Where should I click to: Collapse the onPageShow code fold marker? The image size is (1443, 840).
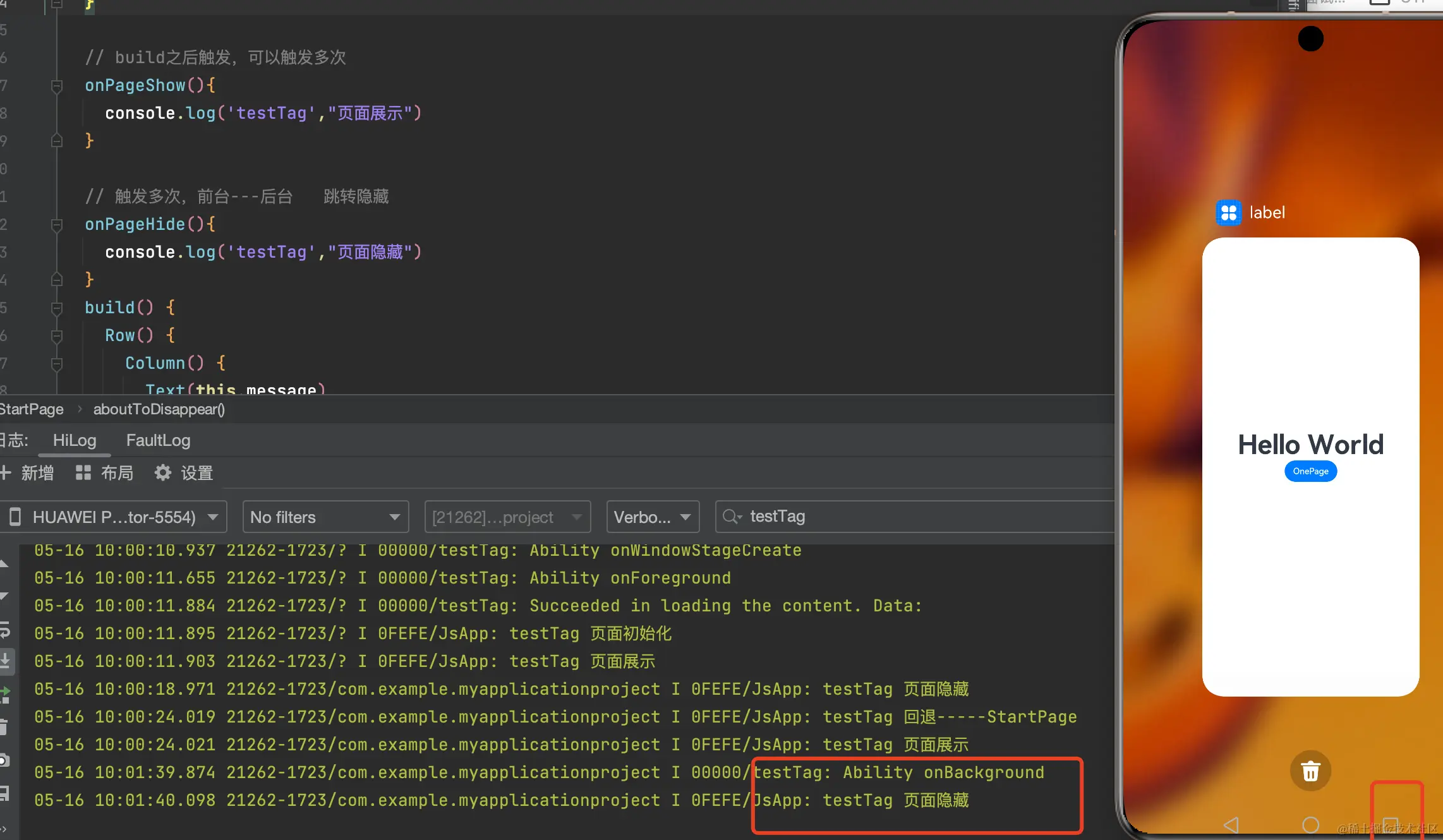(57, 85)
